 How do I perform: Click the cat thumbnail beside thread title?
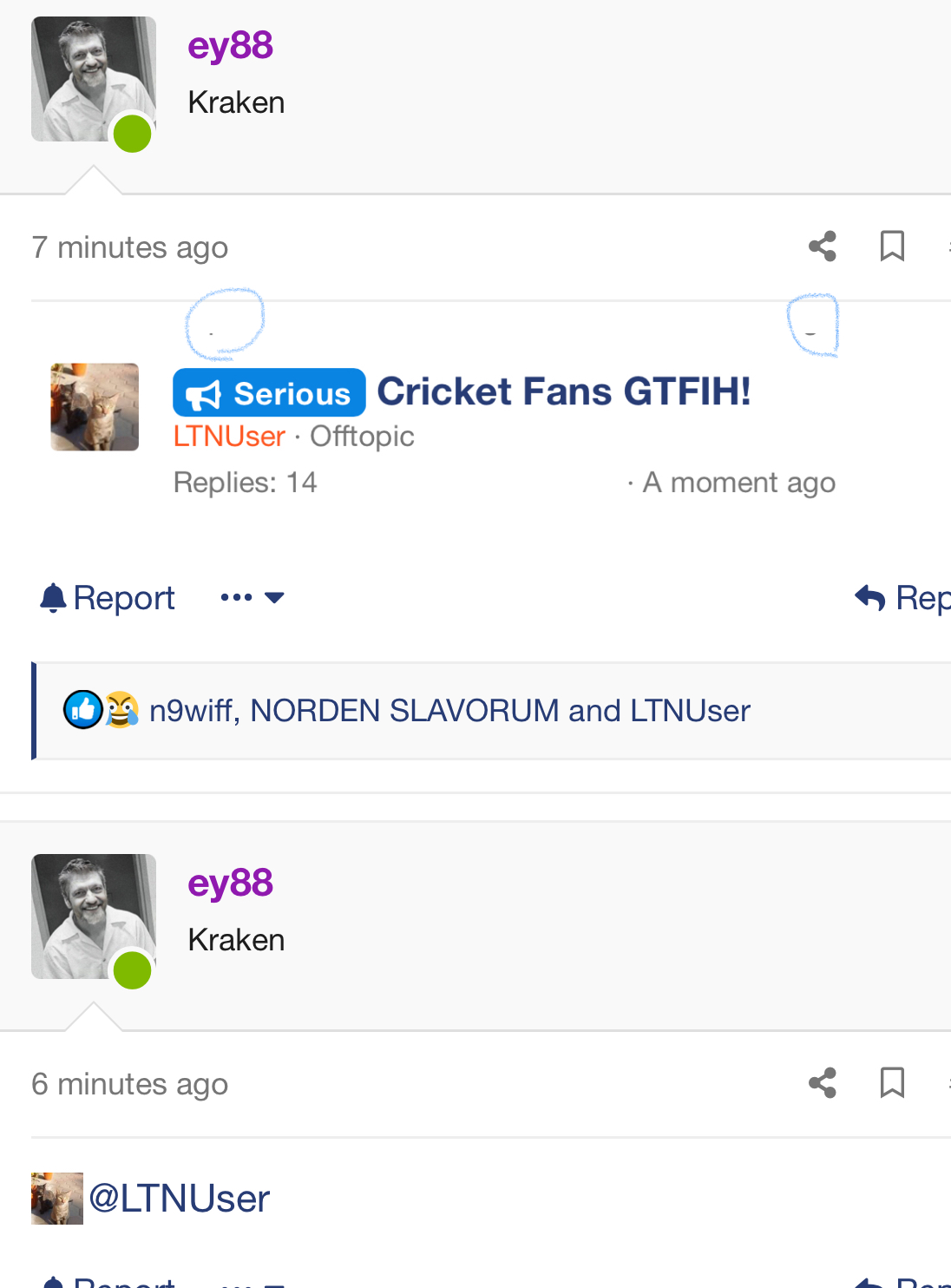click(x=95, y=407)
